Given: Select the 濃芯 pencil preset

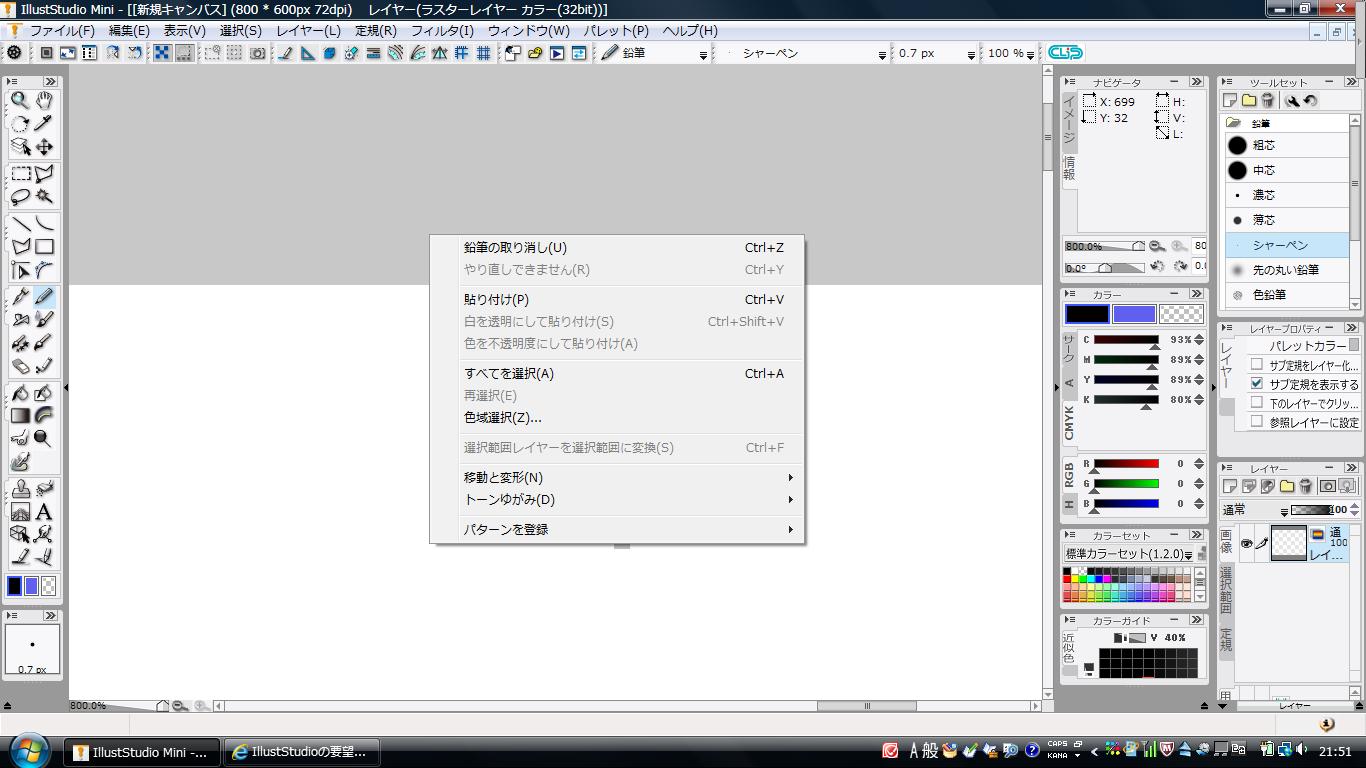Looking at the screenshot, I should 1287,195.
